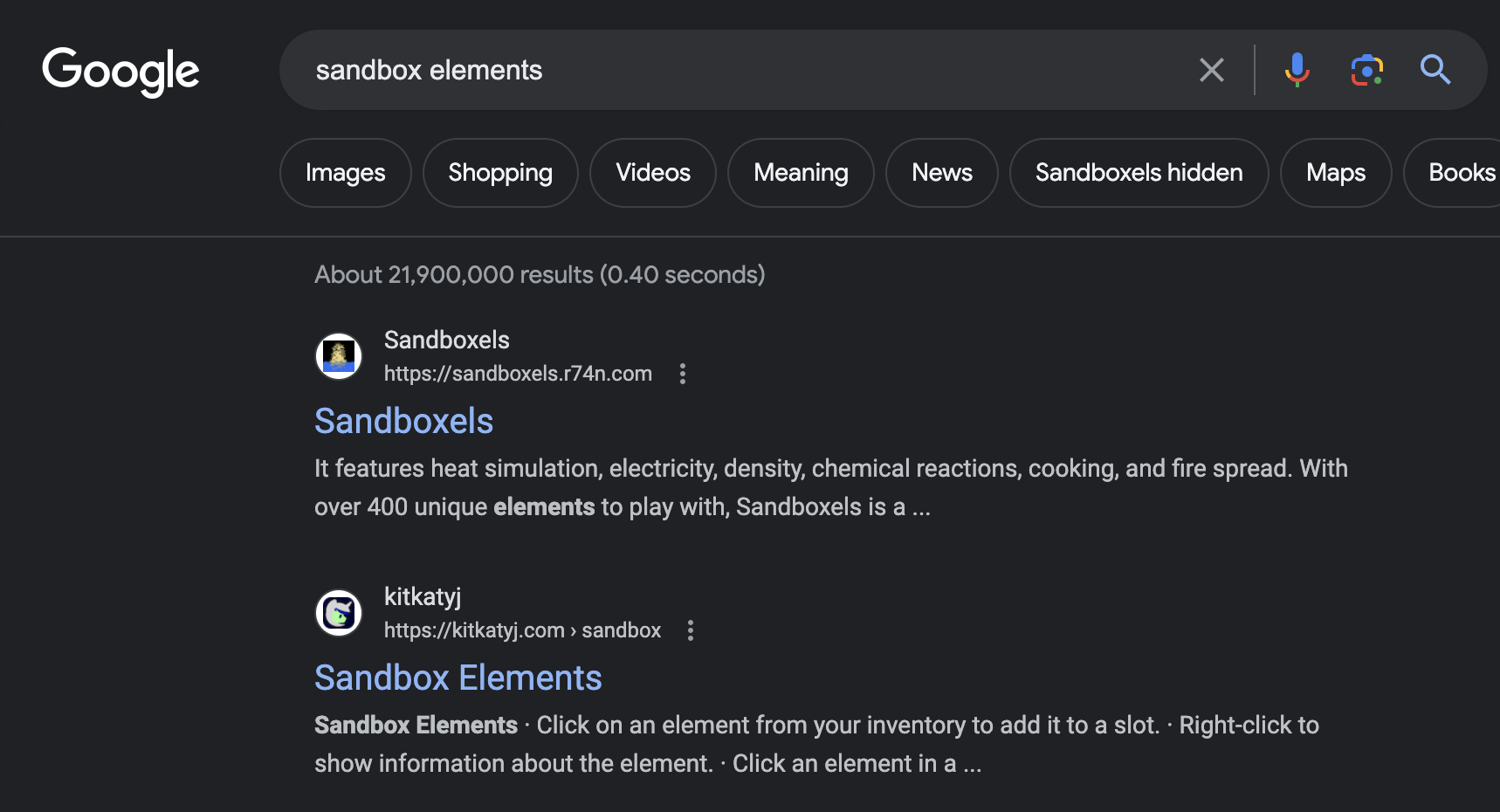Viewport: 1500px width, 812px height.
Task: Open Google Lens image search
Action: point(1366,70)
